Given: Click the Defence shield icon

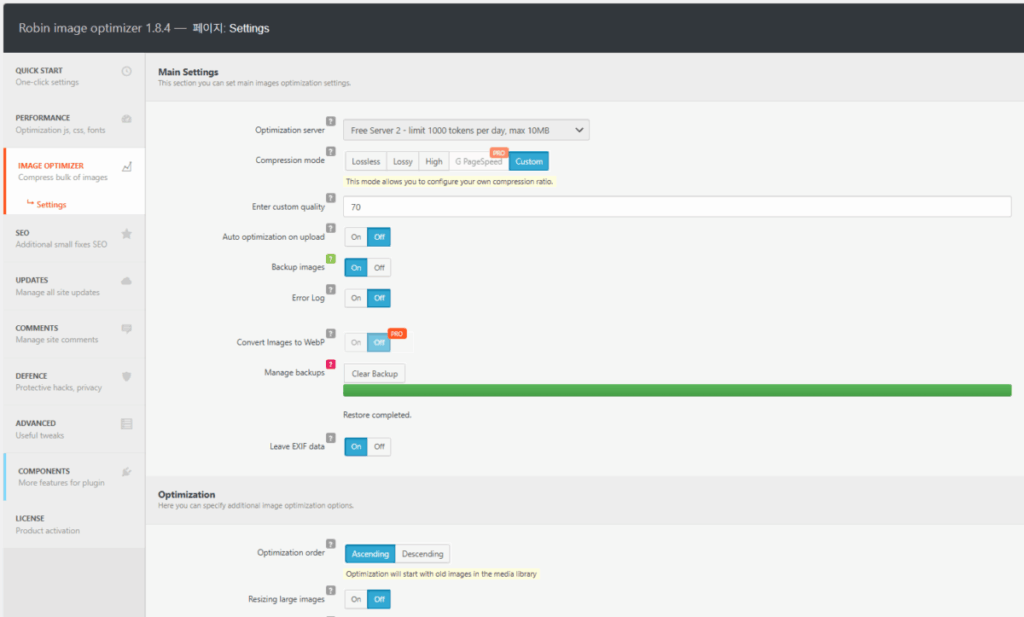Looking at the screenshot, I should coord(126,377).
